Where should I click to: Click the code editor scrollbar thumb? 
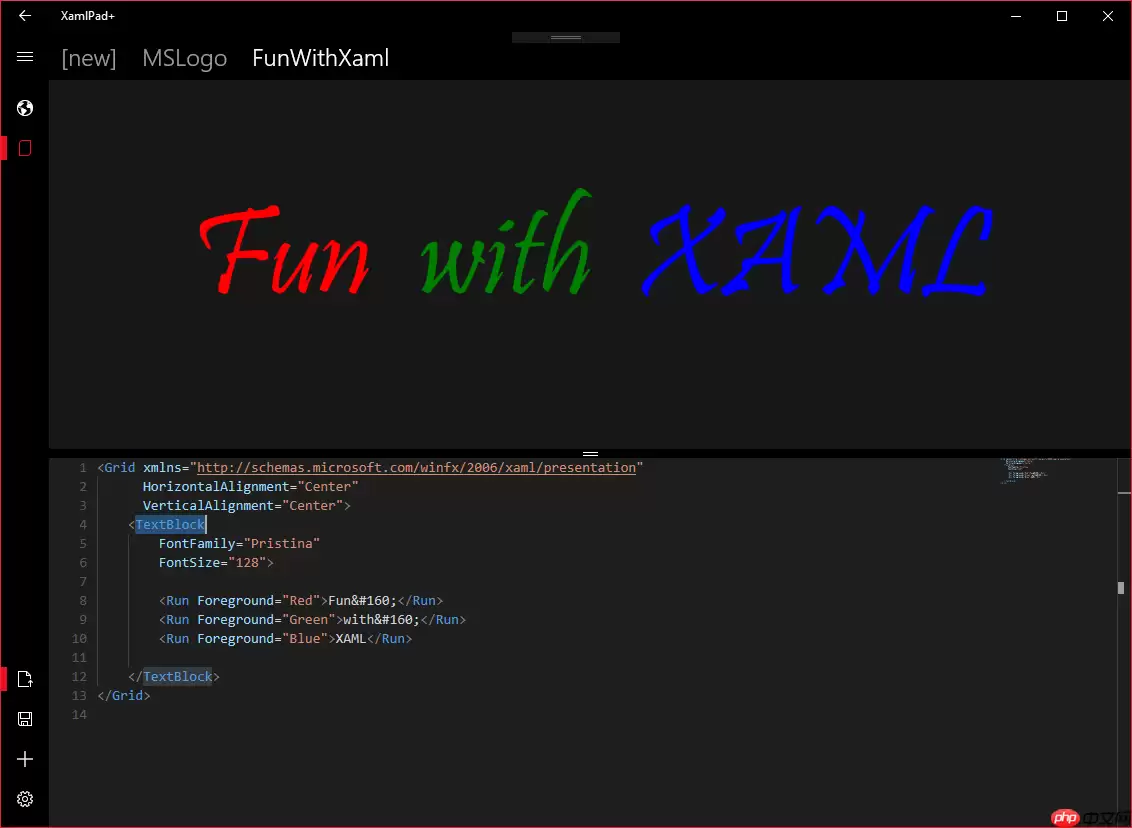pos(1119,587)
